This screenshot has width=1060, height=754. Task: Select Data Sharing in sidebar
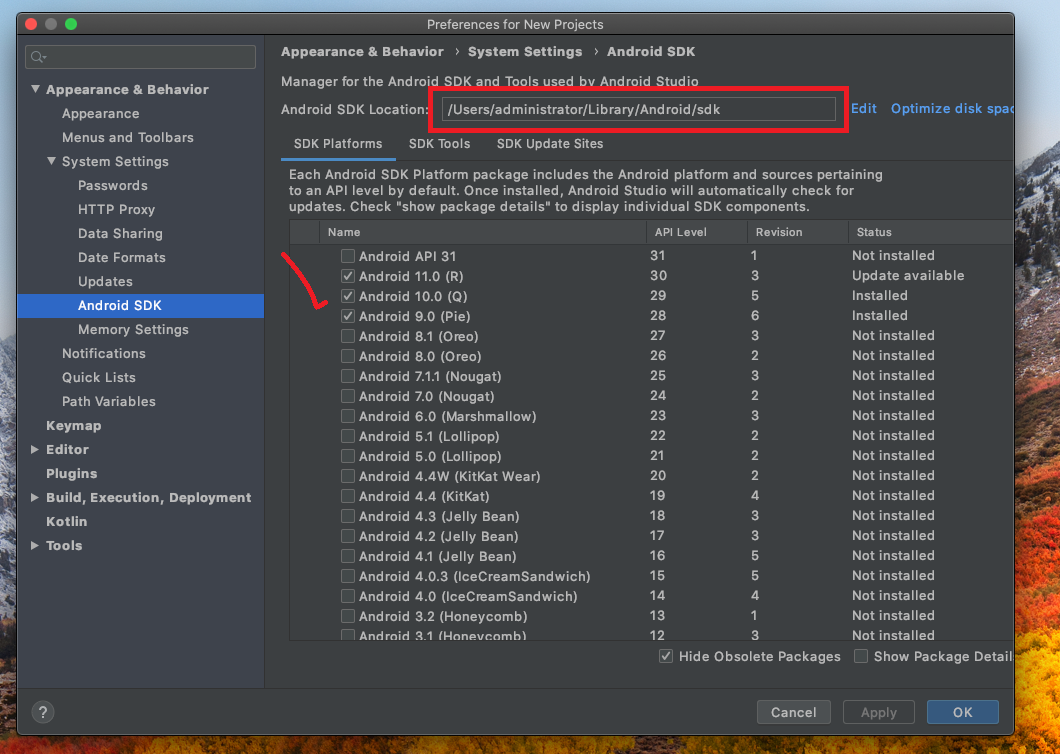(120, 233)
